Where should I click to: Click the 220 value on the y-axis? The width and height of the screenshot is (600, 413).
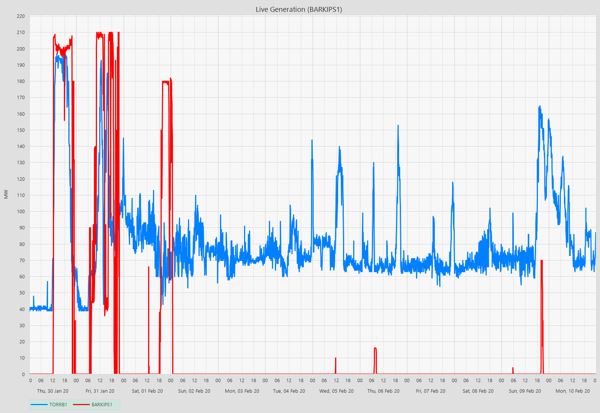click(x=21, y=17)
